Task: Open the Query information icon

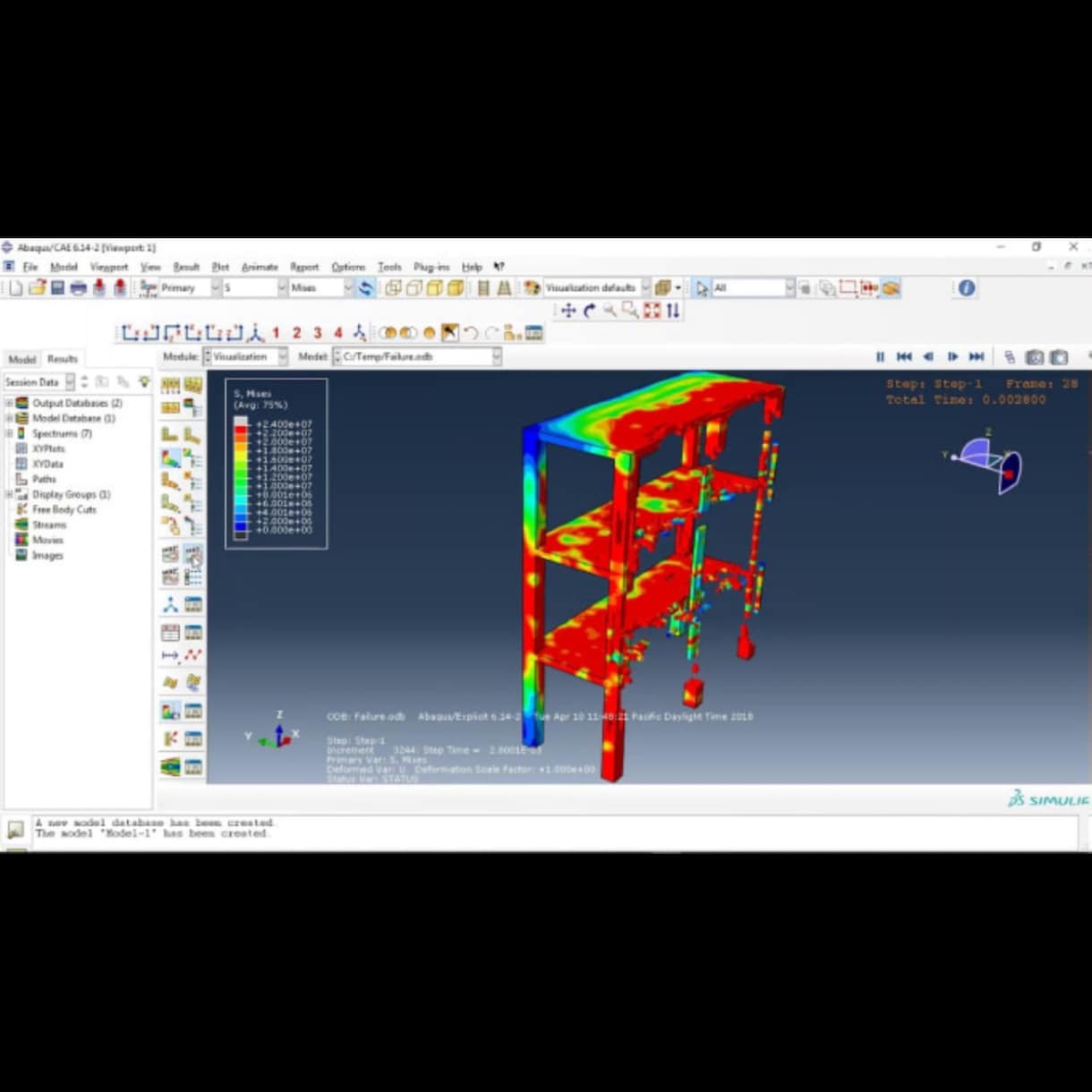Action: click(x=967, y=288)
